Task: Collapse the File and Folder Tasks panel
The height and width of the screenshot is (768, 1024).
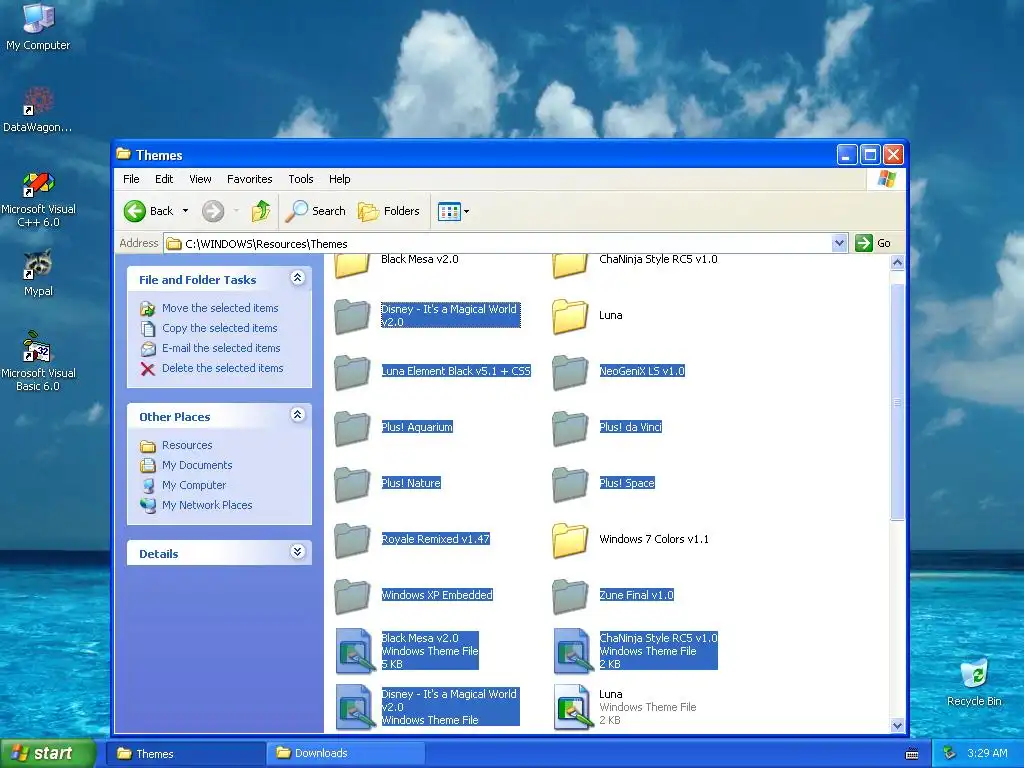Action: pyautogui.click(x=297, y=278)
